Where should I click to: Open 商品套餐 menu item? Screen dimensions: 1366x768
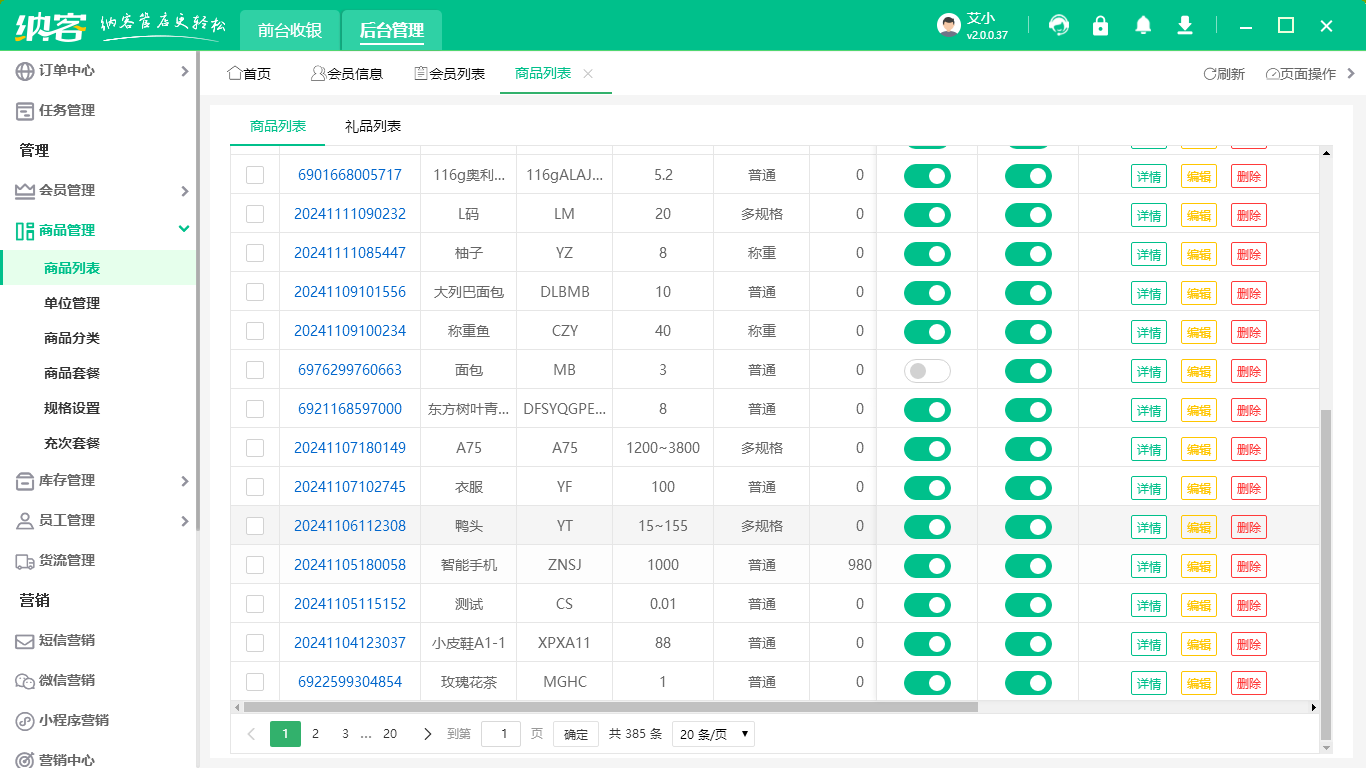click(x=72, y=373)
